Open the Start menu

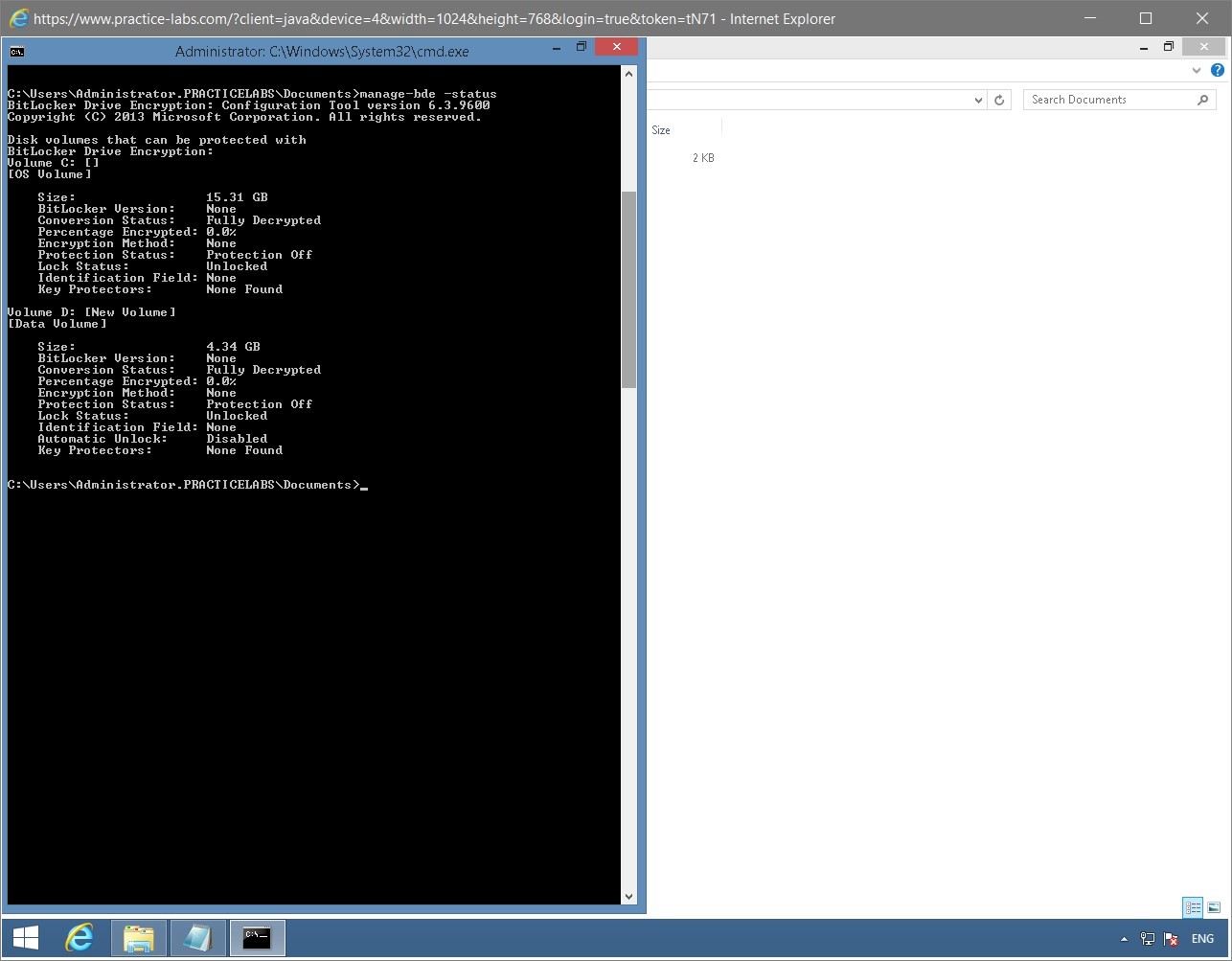click(x=25, y=938)
